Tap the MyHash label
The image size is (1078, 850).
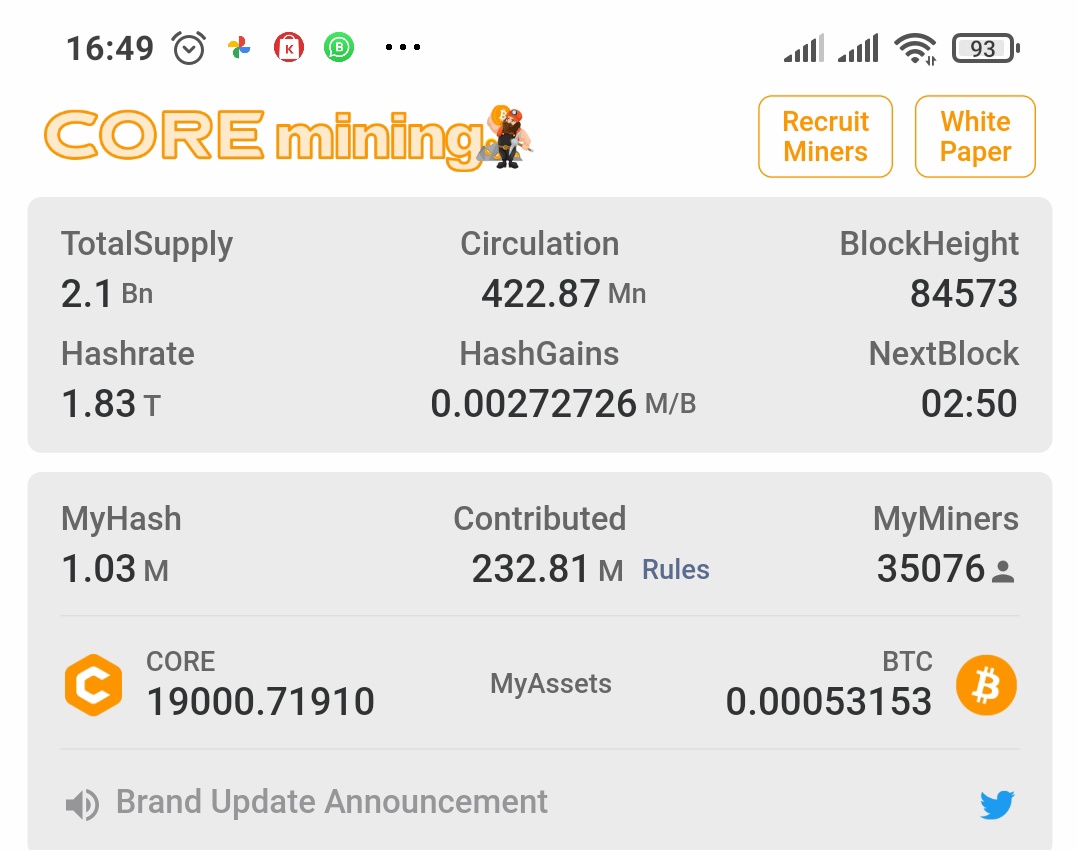click(x=121, y=521)
